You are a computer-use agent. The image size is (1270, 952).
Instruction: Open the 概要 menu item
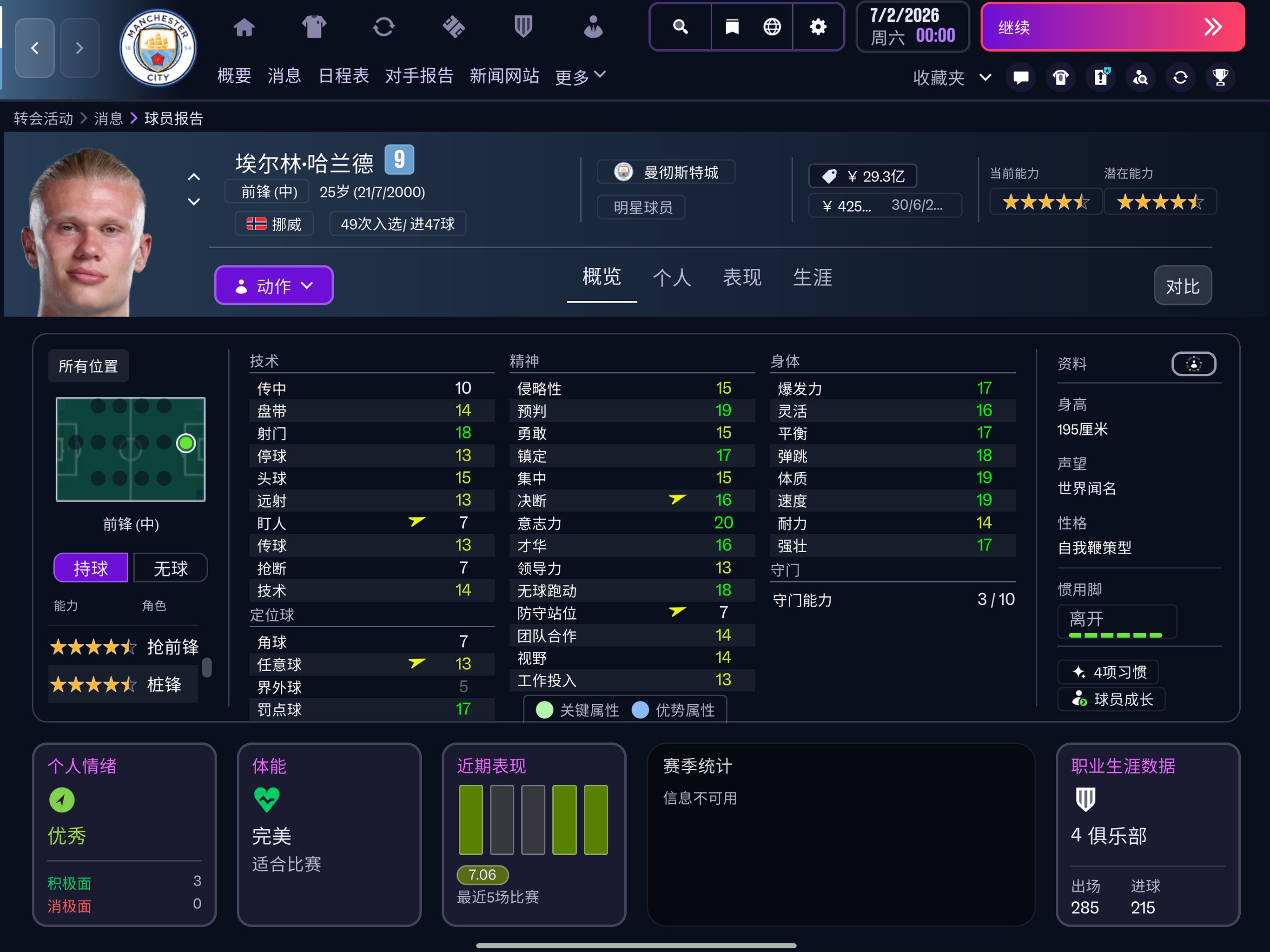234,75
